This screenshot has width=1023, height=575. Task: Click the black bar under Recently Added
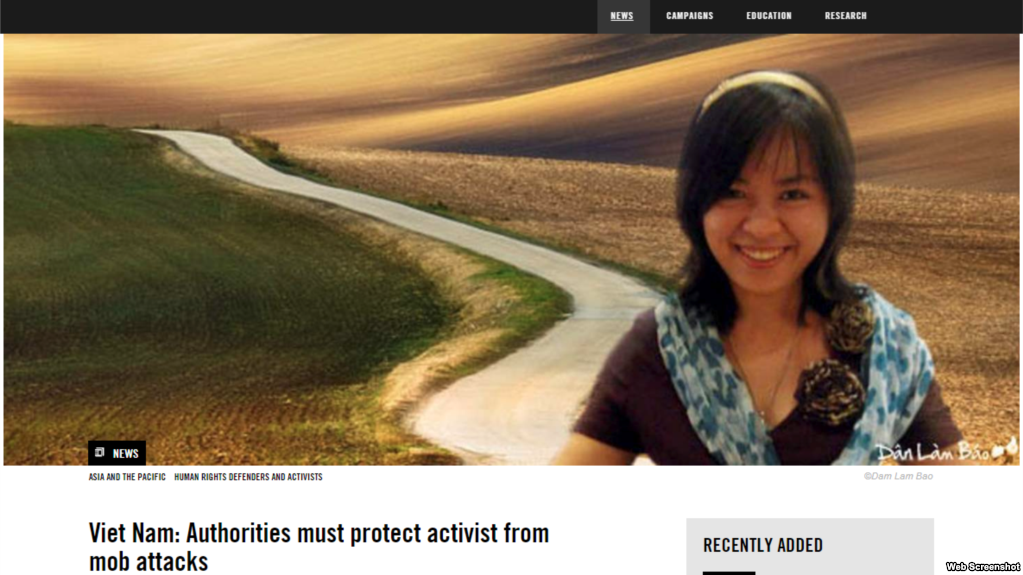point(729,573)
